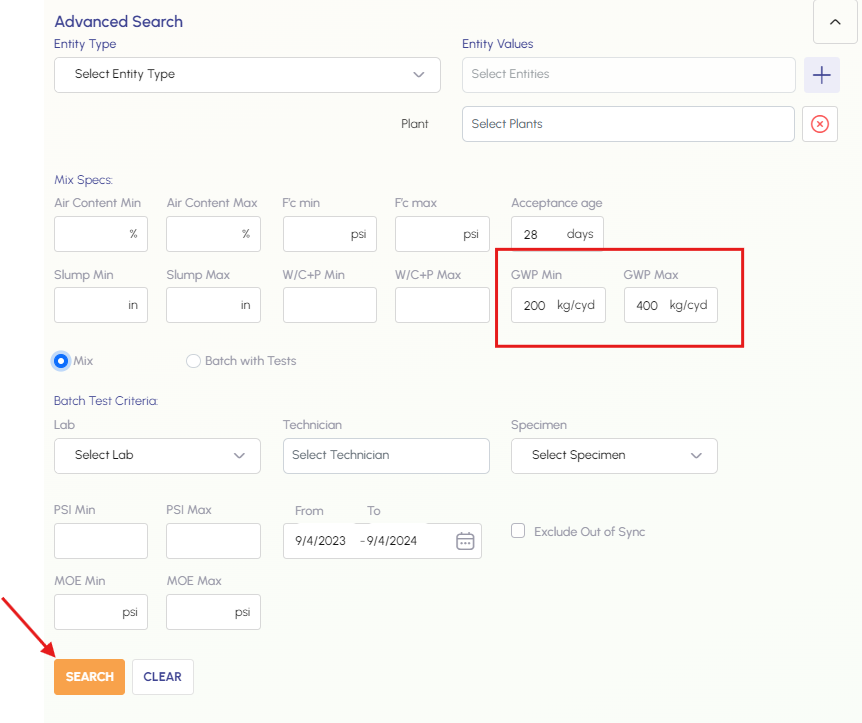862x723 pixels.
Task: Remove the Plant filter row via red X icon
Action: tap(819, 124)
